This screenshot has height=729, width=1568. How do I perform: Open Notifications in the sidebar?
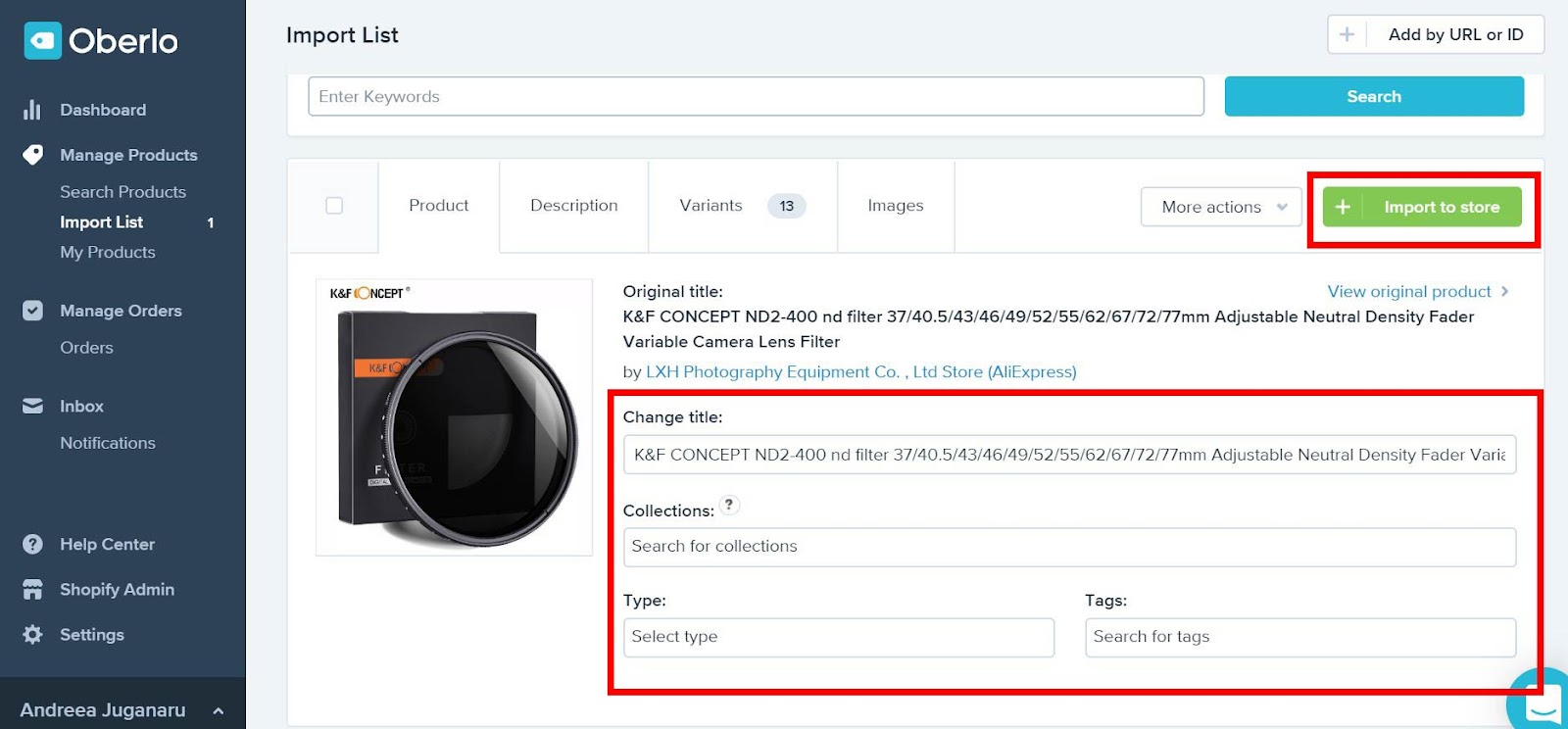pyautogui.click(x=108, y=443)
